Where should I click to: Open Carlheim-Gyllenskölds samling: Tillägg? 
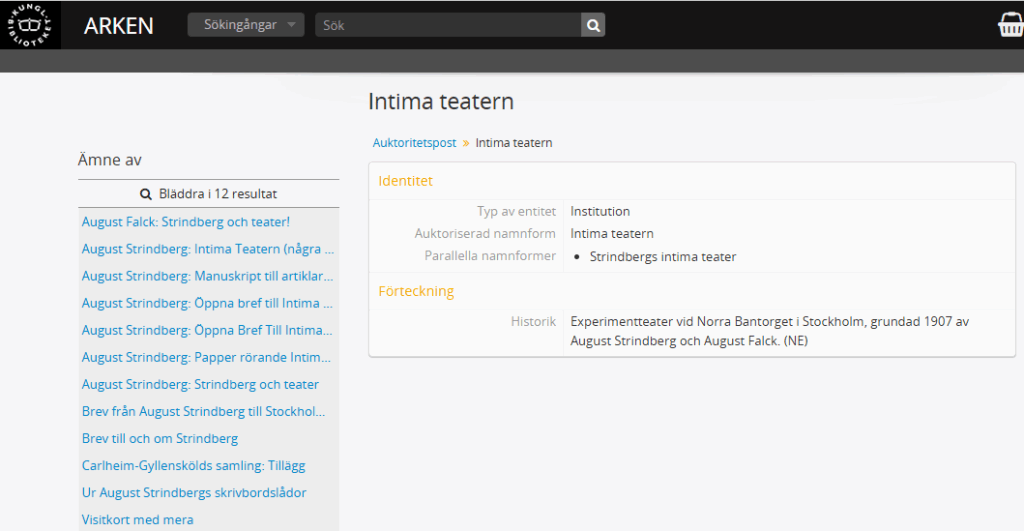coord(193,466)
